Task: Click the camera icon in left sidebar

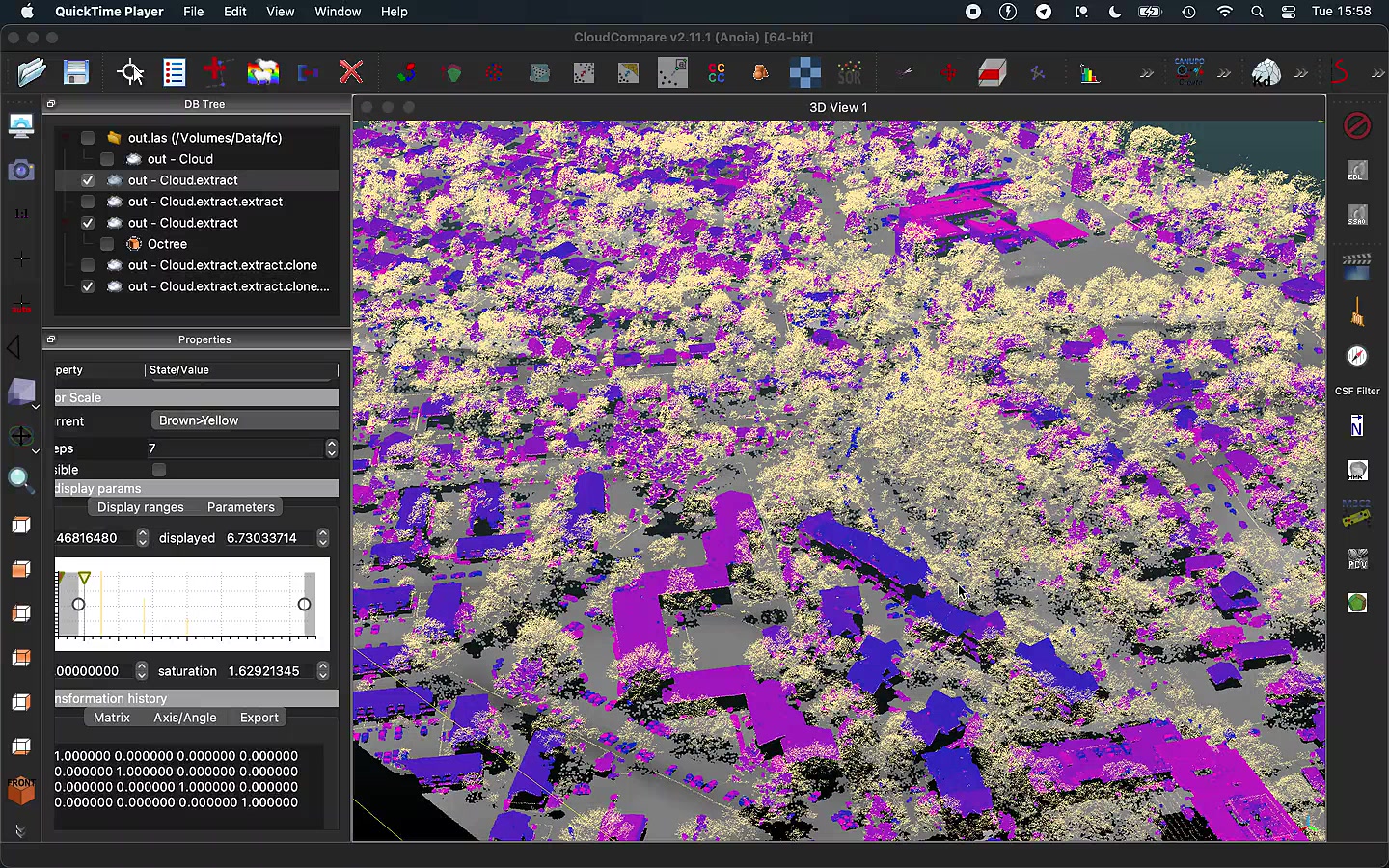Action: tap(20, 171)
